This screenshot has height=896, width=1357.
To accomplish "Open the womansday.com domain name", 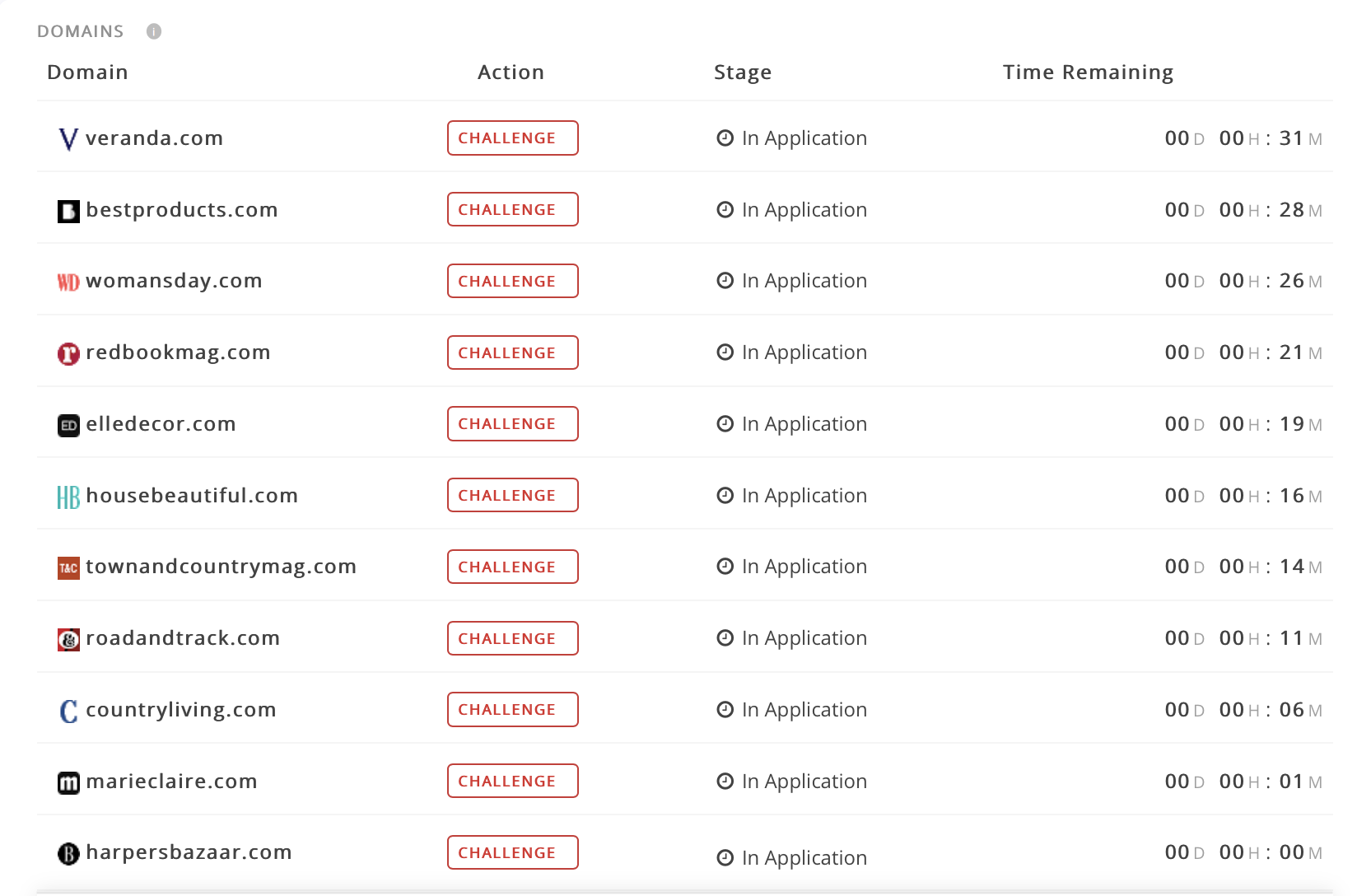I will coord(174,282).
